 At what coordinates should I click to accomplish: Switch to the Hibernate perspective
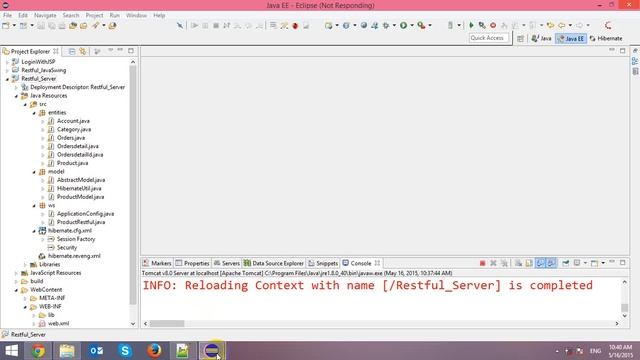[606, 38]
